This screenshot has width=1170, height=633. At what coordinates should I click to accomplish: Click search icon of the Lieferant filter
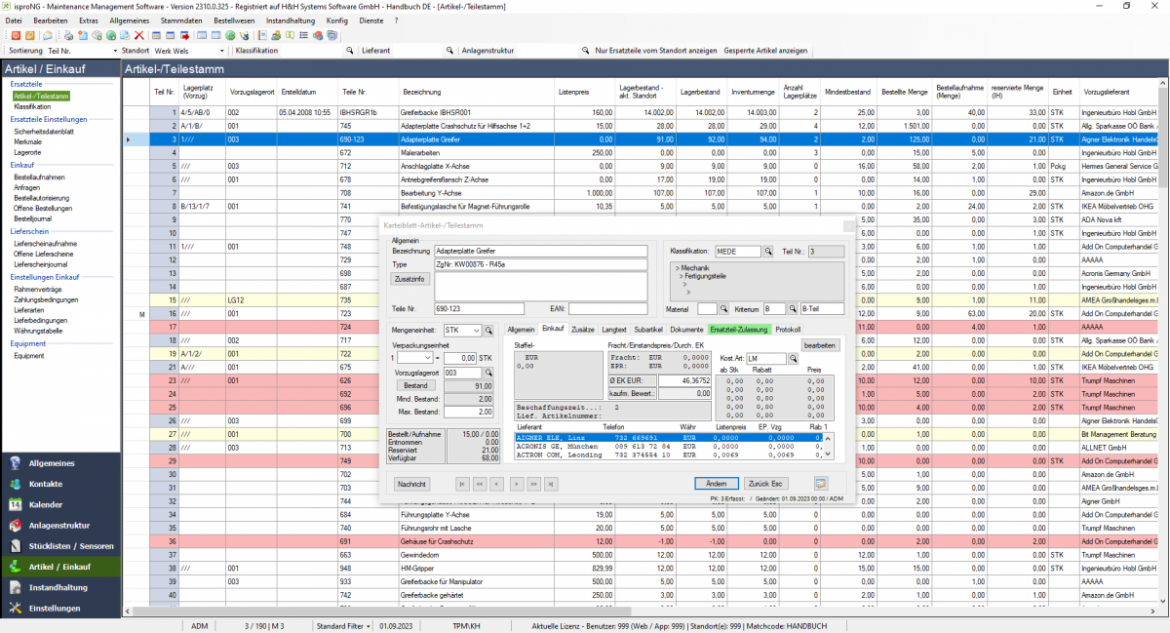coord(448,50)
